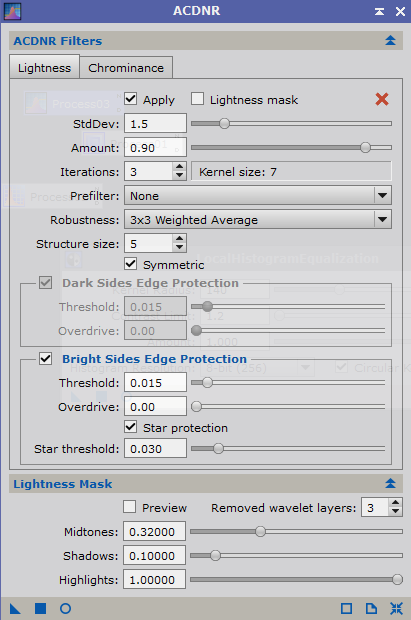Select the Lightness tab
Viewport: 411px width, 620px height.
coord(44,68)
